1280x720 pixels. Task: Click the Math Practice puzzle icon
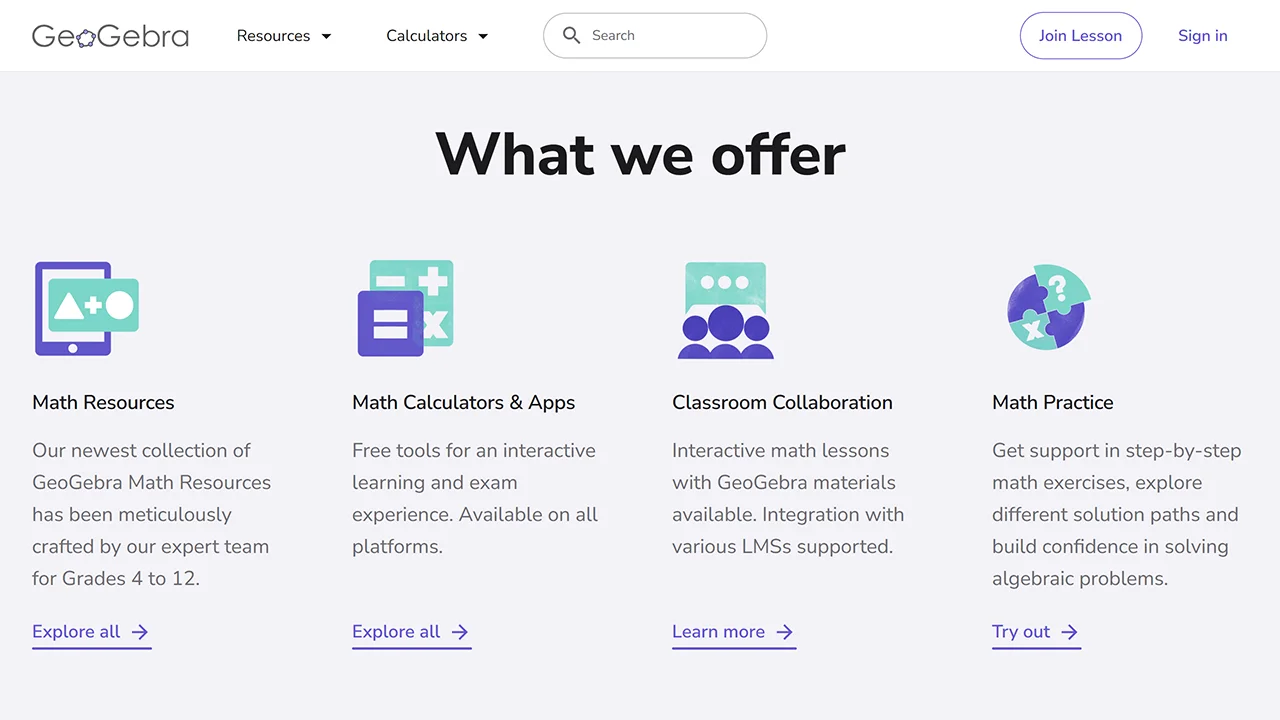[1047, 307]
